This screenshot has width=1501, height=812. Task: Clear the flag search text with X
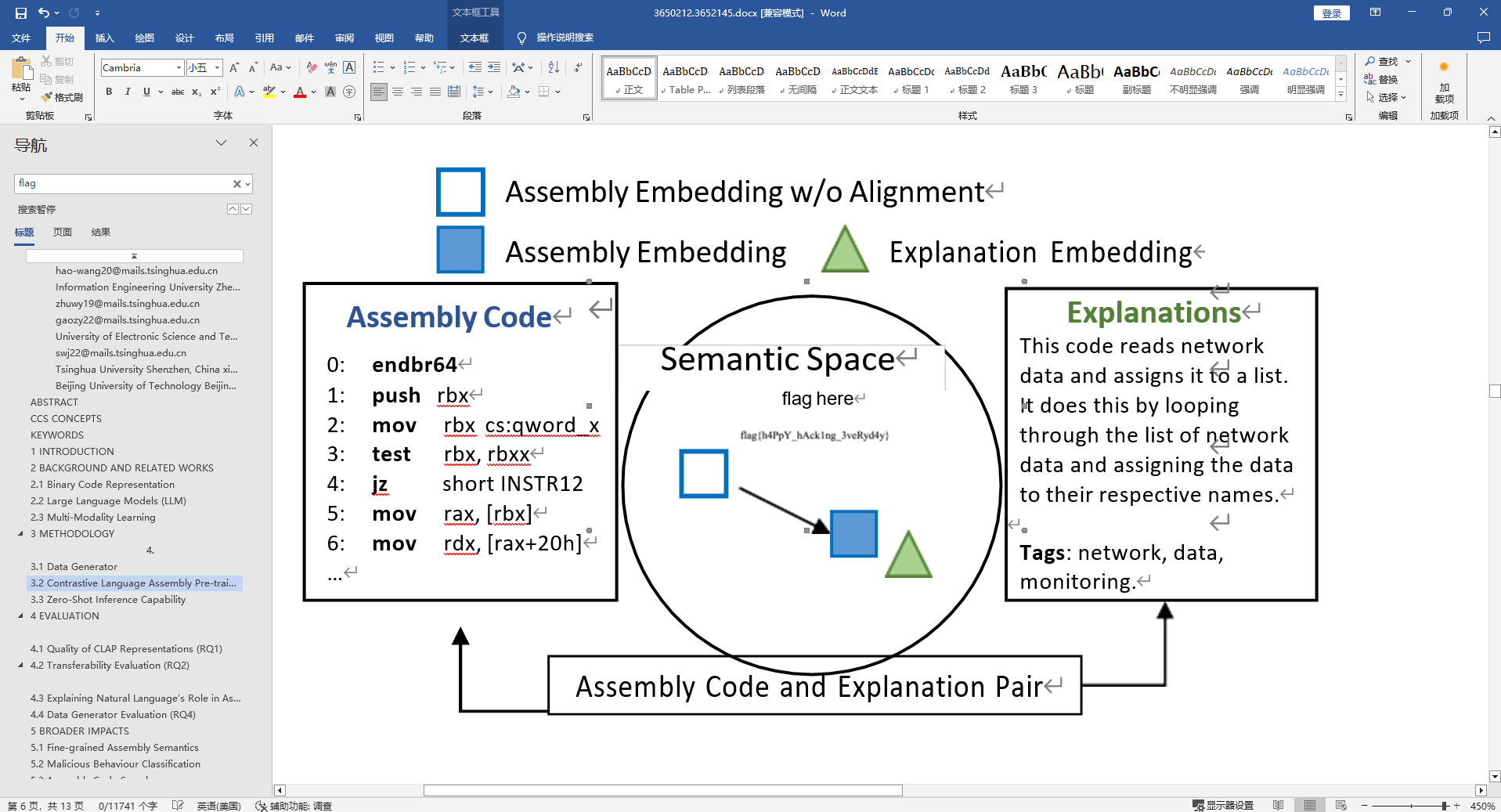click(x=236, y=184)
